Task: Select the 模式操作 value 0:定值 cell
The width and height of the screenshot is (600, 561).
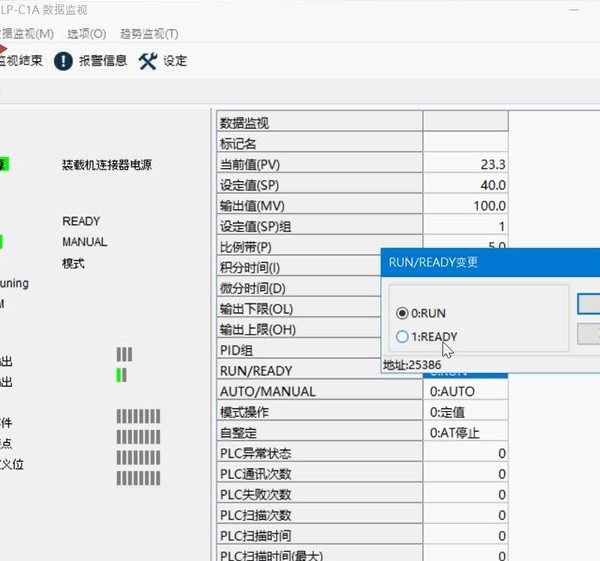Action: pyautogui.click(x=466, y=412)
